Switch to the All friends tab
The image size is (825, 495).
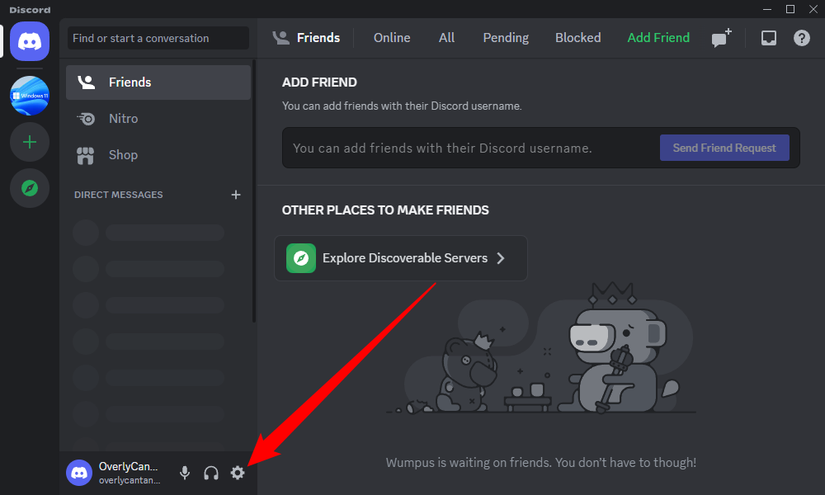click(x=446, y=38)
